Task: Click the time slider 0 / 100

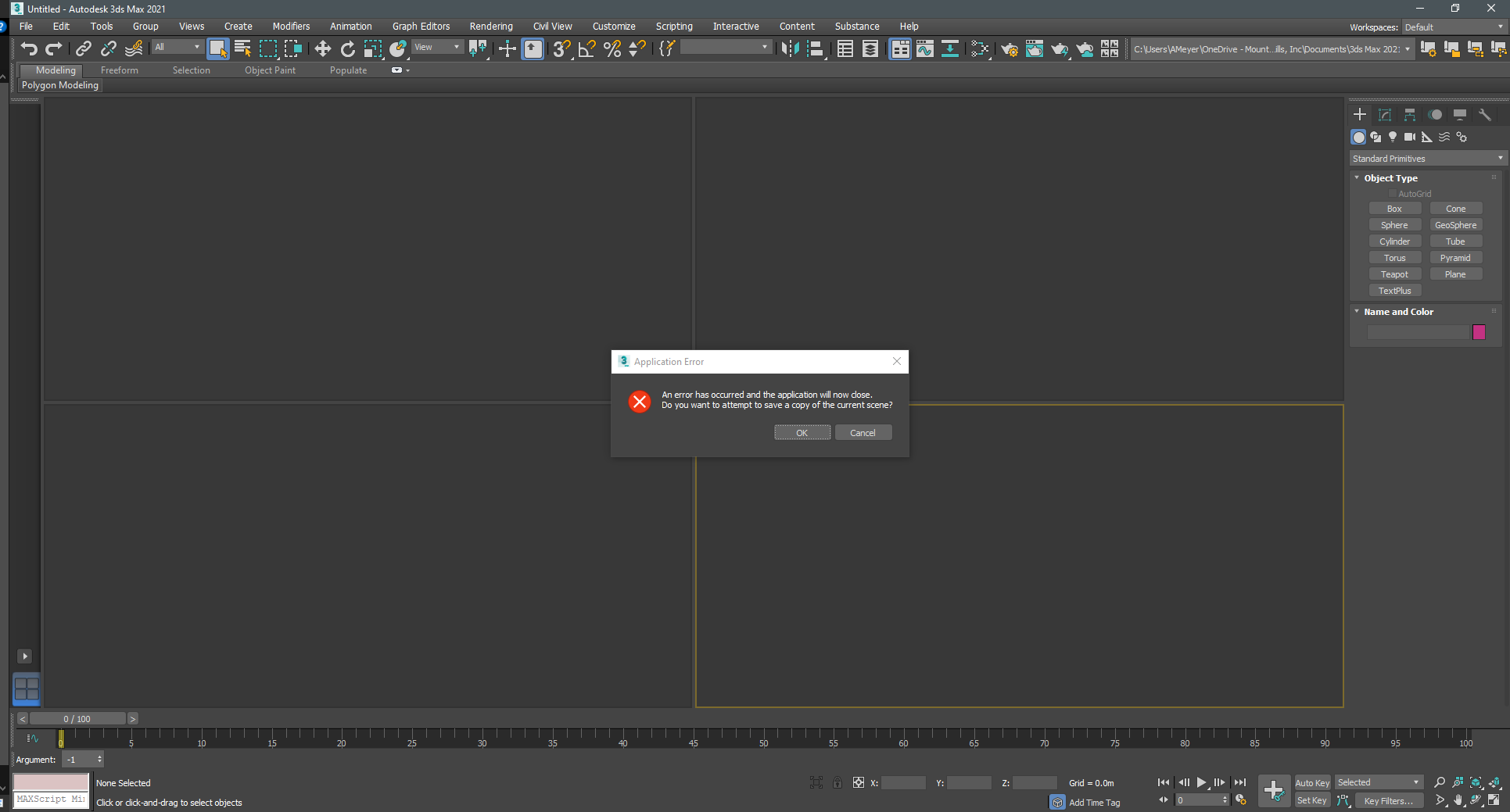Action: click(x=77, y=719)
